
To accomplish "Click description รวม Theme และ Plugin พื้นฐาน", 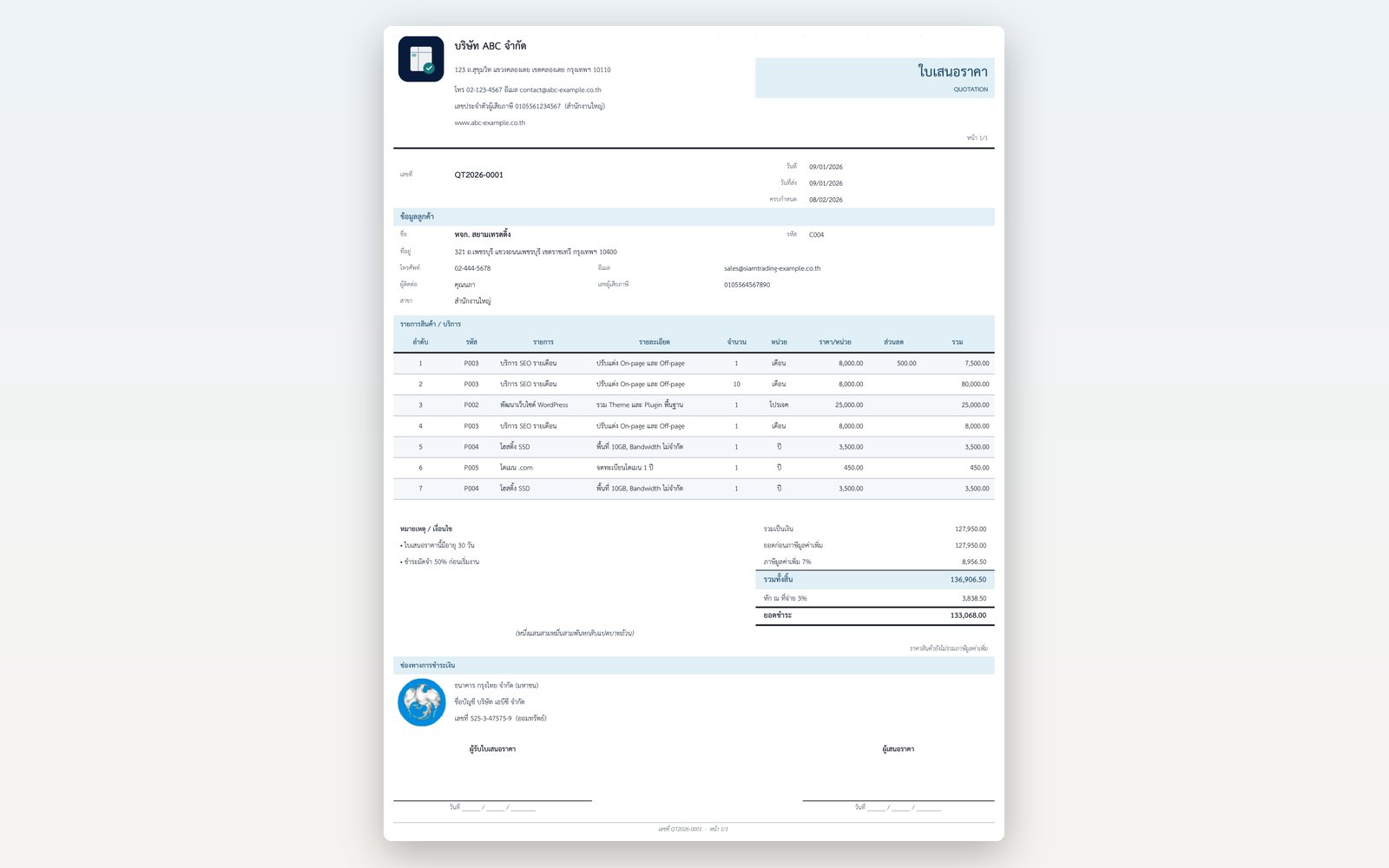I will click(639, 404).
